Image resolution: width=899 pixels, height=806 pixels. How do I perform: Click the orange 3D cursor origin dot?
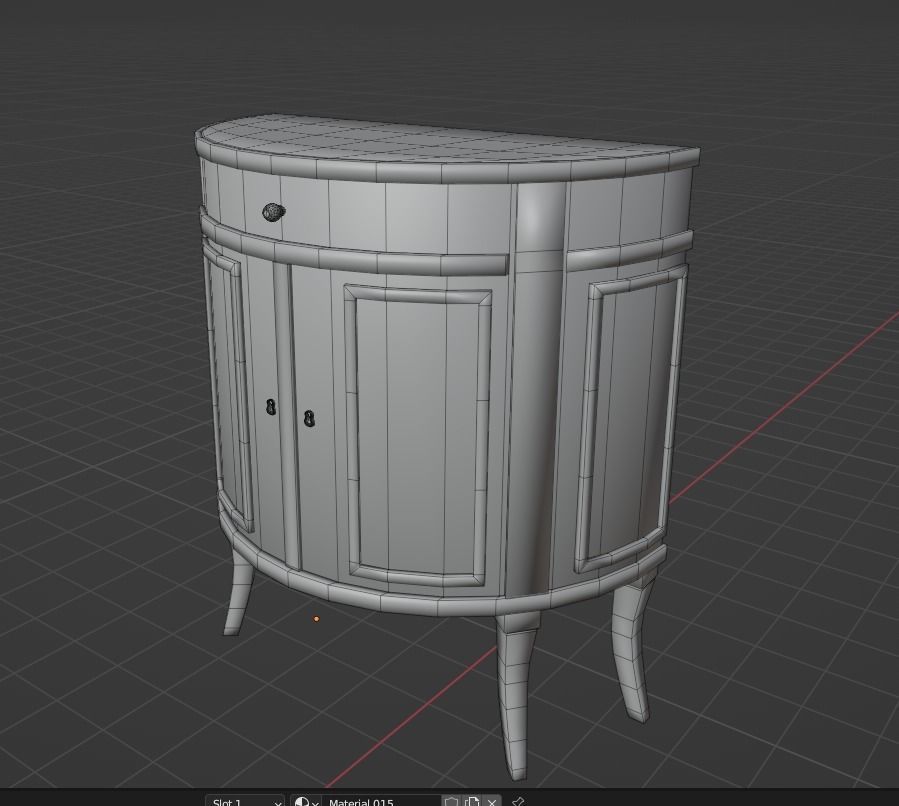[316, 619]
